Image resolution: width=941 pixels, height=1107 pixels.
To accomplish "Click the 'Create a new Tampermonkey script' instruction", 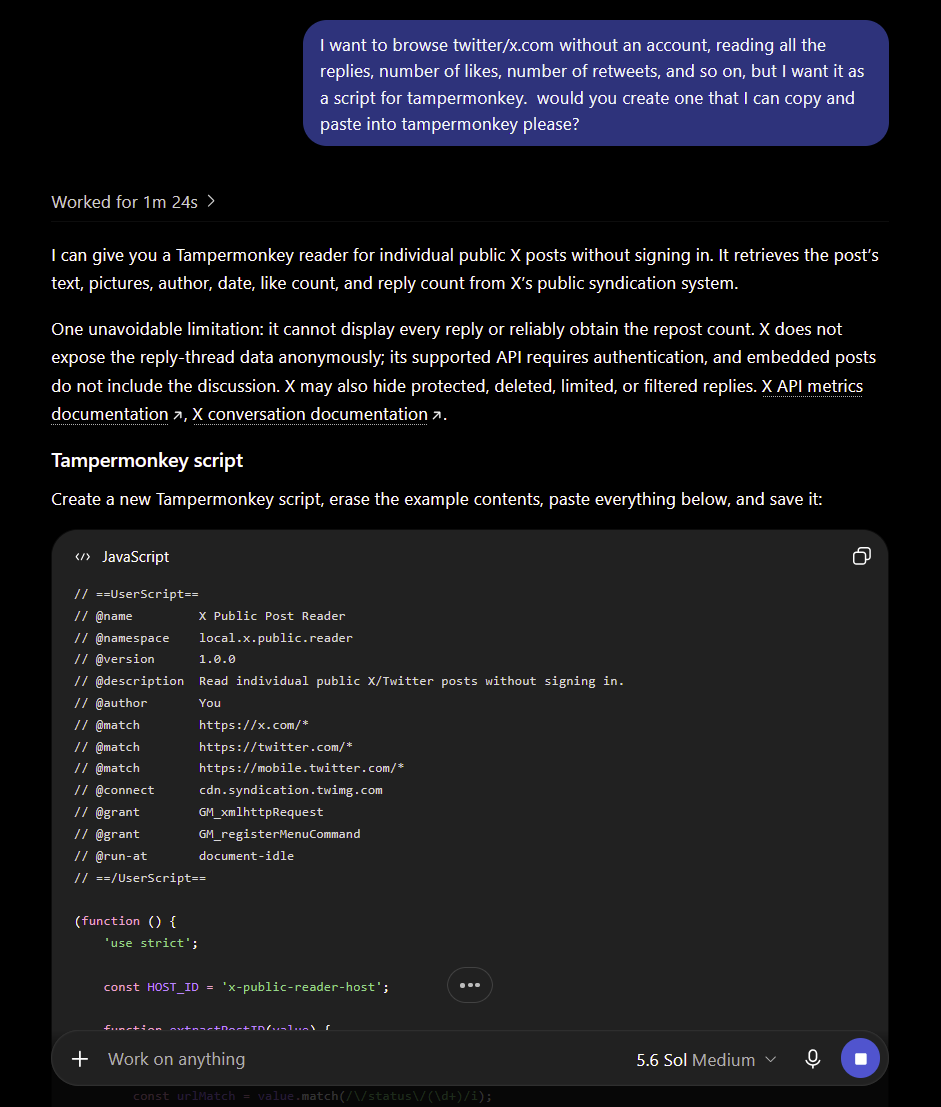I will coord(436,499).
